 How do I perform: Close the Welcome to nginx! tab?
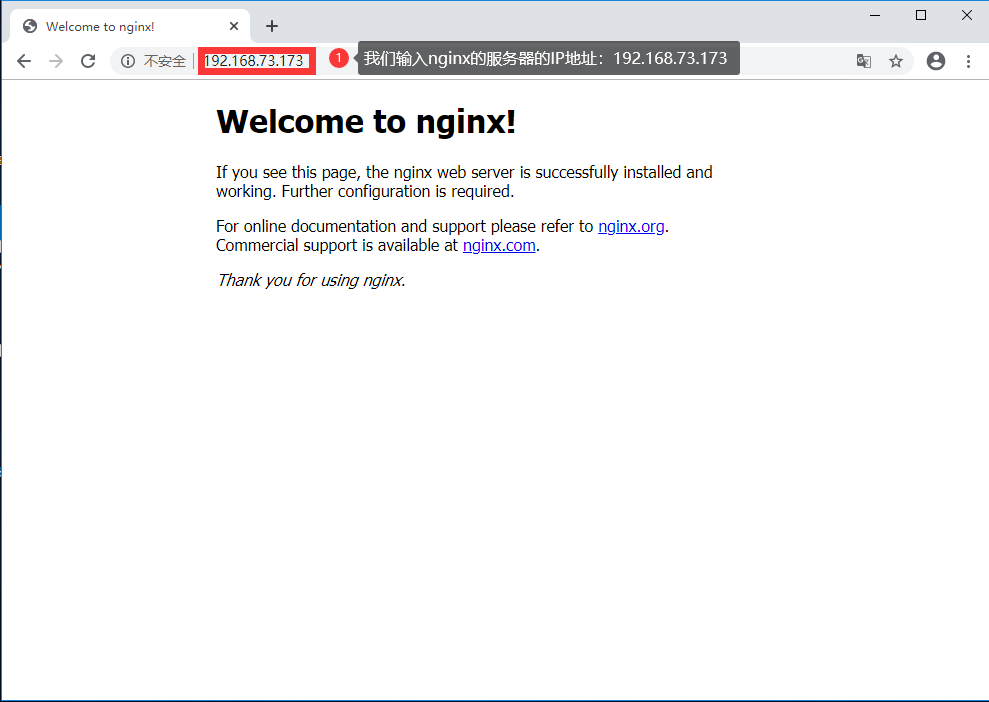click(x=234, y=26)
